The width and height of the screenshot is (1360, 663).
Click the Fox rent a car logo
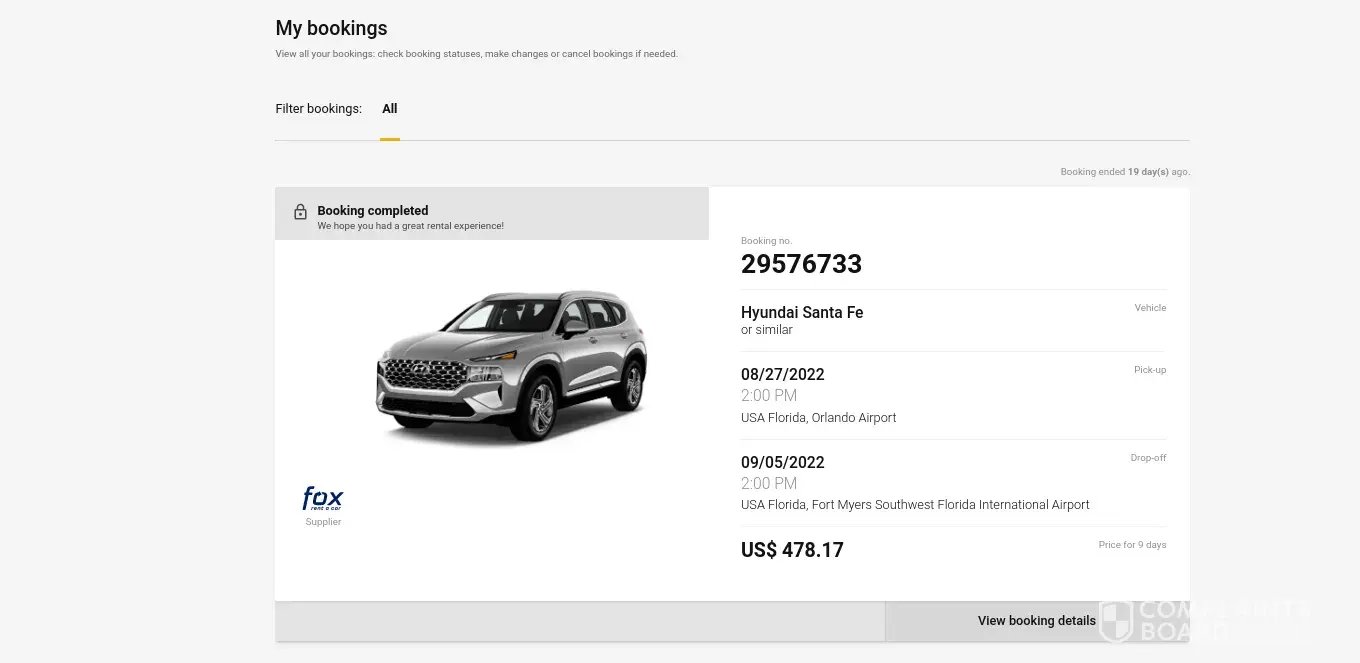[323, 498]
